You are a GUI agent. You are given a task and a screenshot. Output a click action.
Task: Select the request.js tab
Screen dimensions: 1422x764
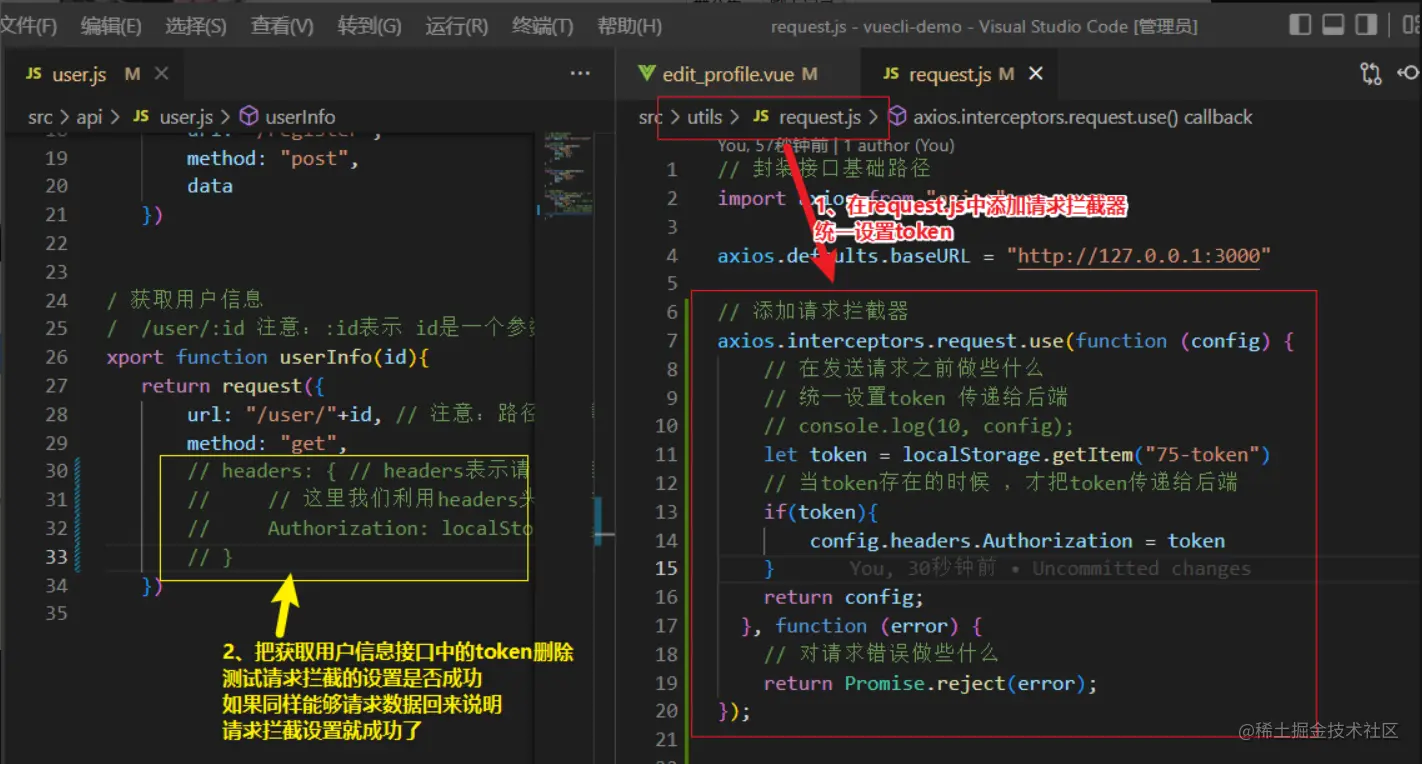click(x=961, y=74)
